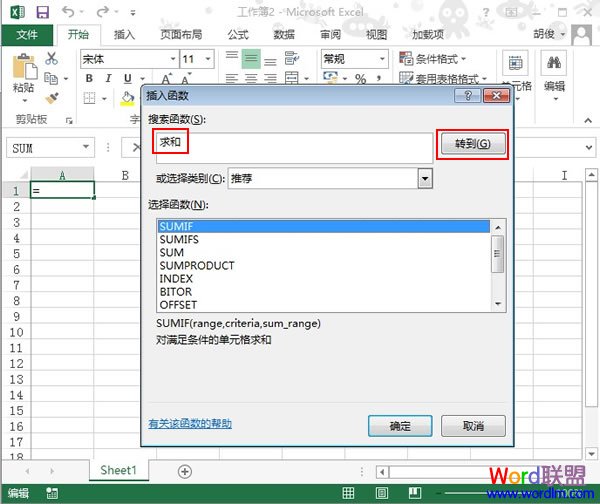Viewport: 600px width, 504px height.
Task: Click the percent style icon
Action: (x=360, y=79)
